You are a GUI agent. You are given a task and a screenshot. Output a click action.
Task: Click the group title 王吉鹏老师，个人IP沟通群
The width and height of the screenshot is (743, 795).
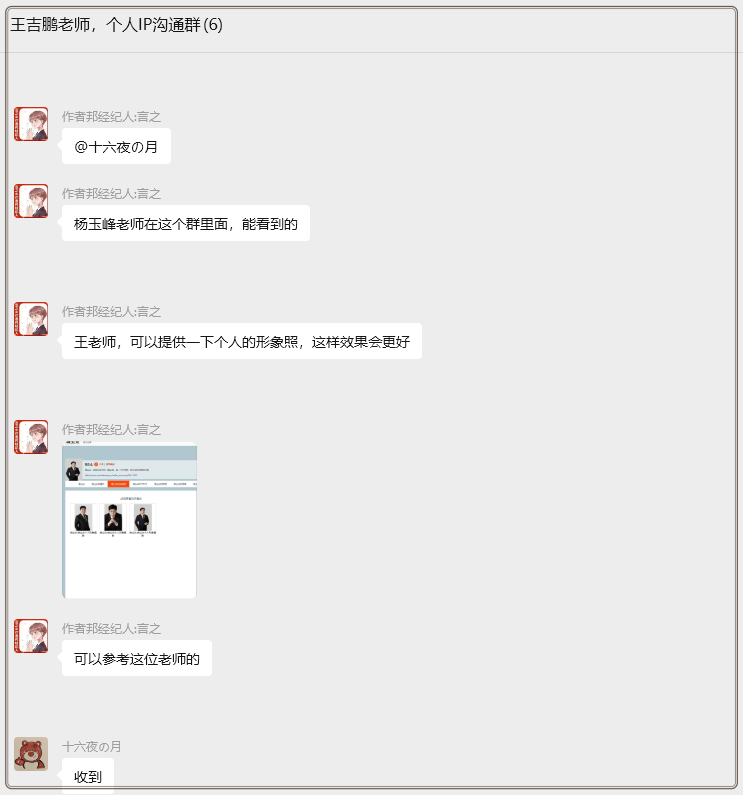coord(105,24)
